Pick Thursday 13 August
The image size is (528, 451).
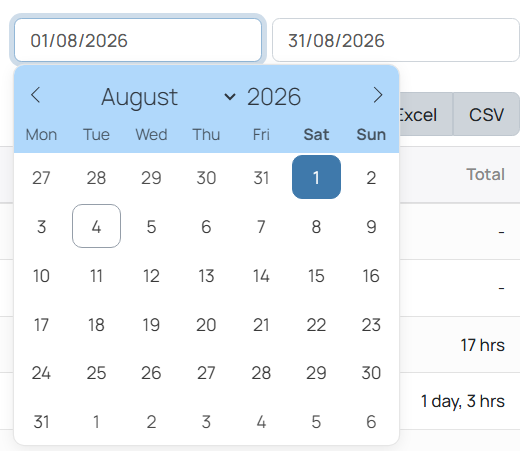206,276
